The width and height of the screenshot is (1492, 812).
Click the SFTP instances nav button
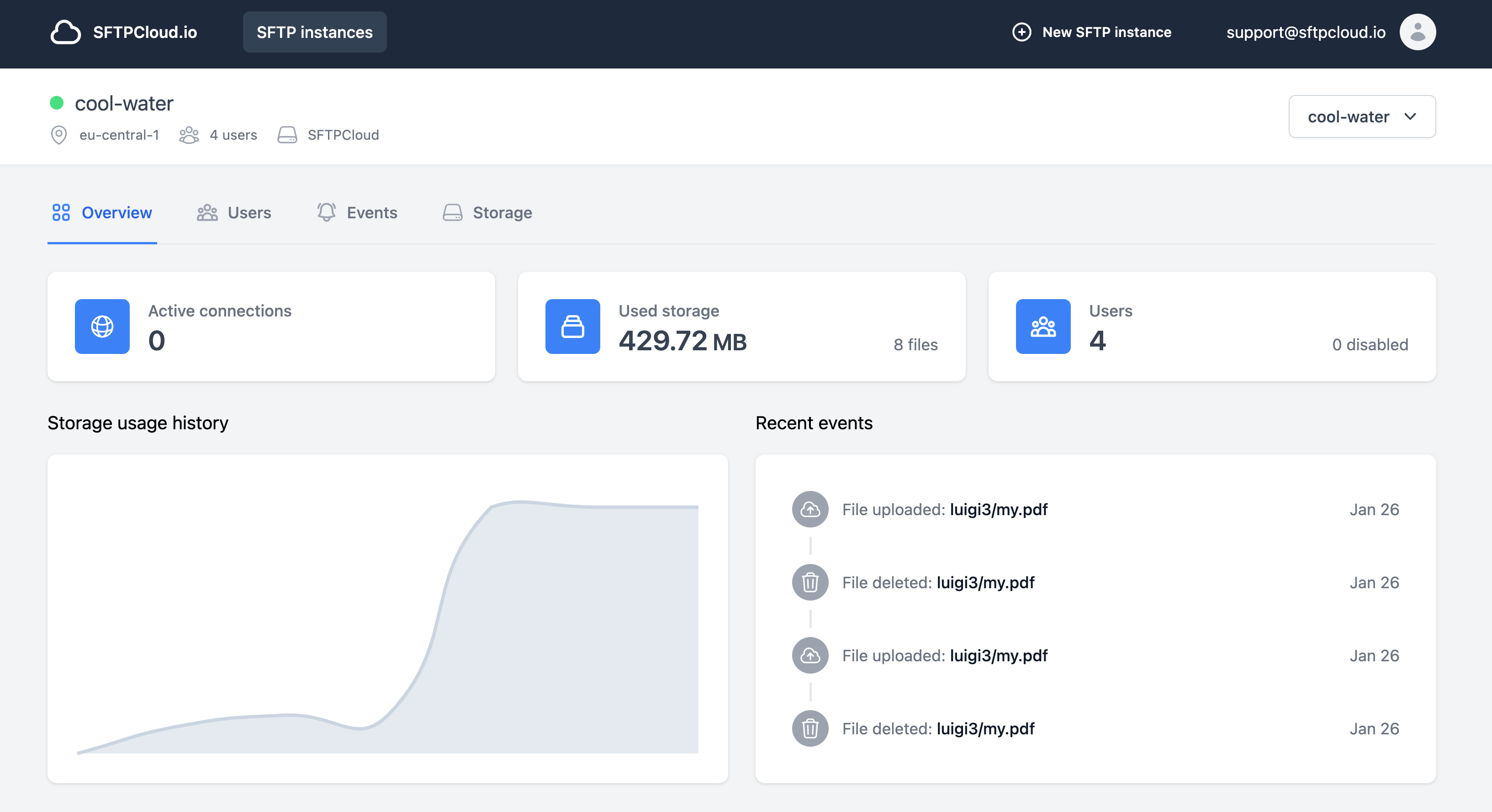(314, 32)
